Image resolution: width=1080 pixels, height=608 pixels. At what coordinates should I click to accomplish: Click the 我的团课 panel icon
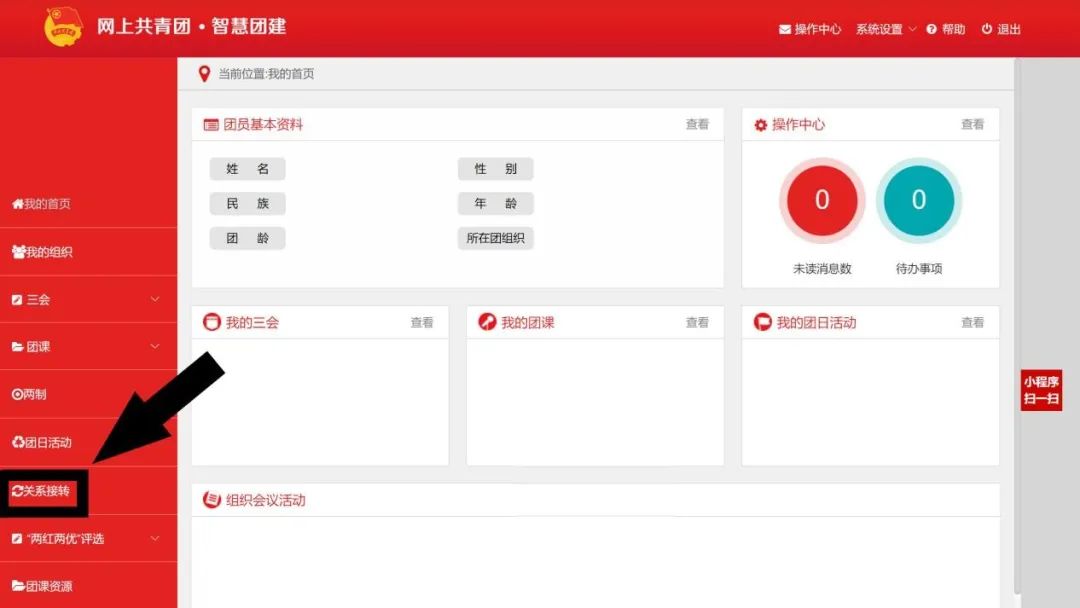(487, 322)
